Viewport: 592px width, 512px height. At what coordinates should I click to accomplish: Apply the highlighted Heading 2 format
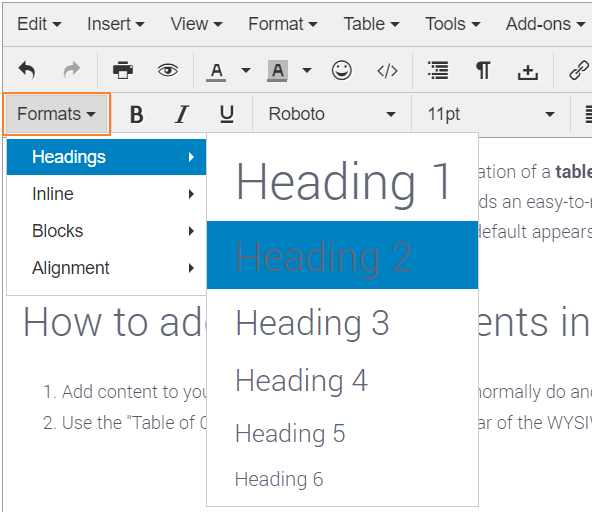[x=342, y=255]
